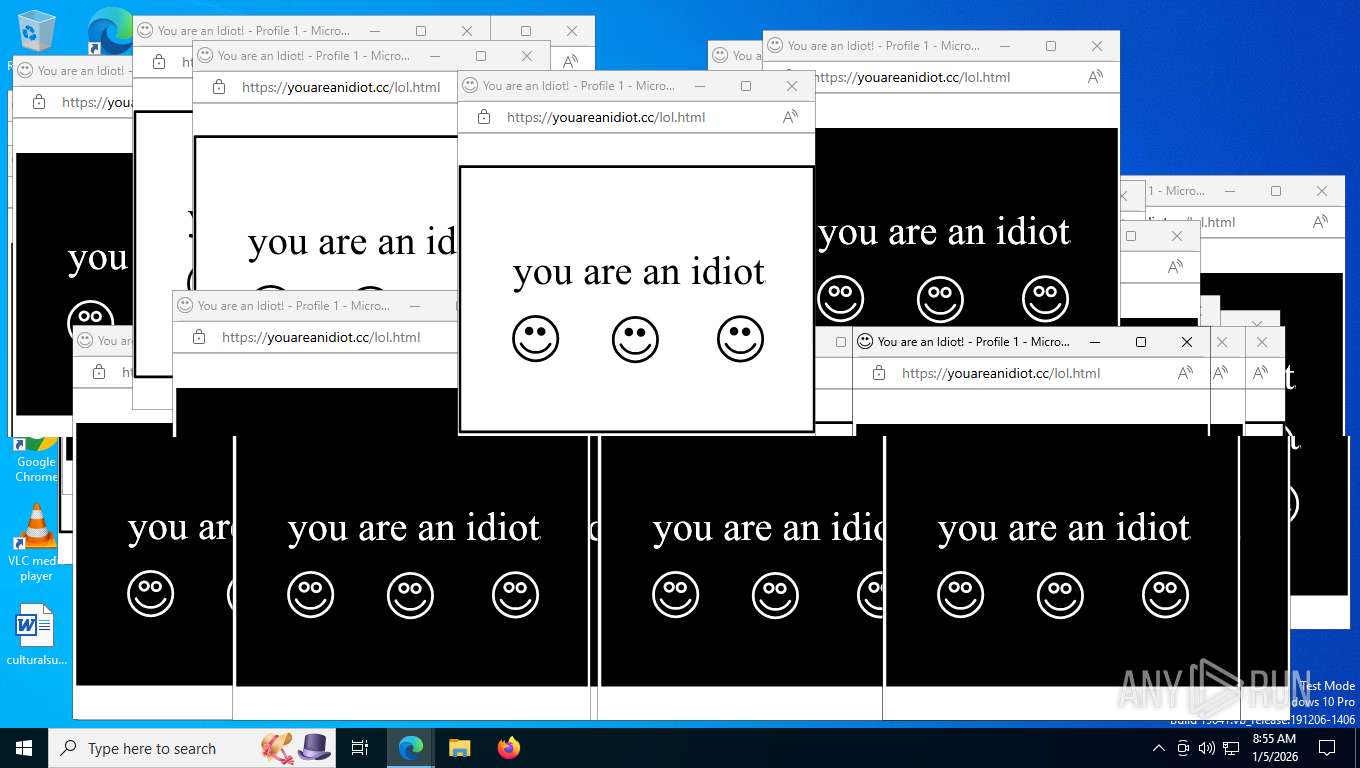The height and width of the screenshot is (768, 1360).
Task: Maximize the far-right popup titled '1 - Micro...'
Action: coord(1276,191)
